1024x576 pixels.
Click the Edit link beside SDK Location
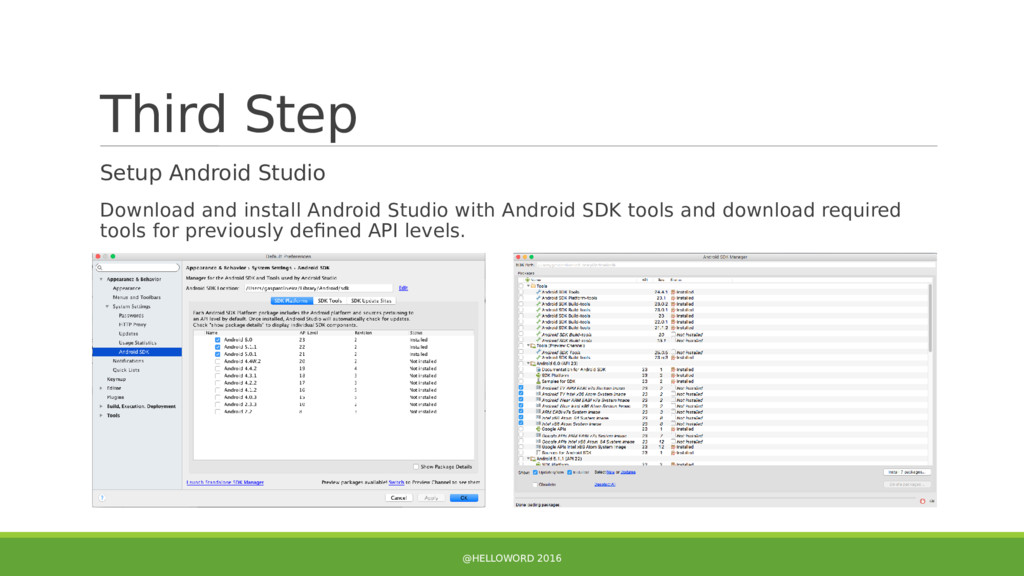click(x=403, y=288)
